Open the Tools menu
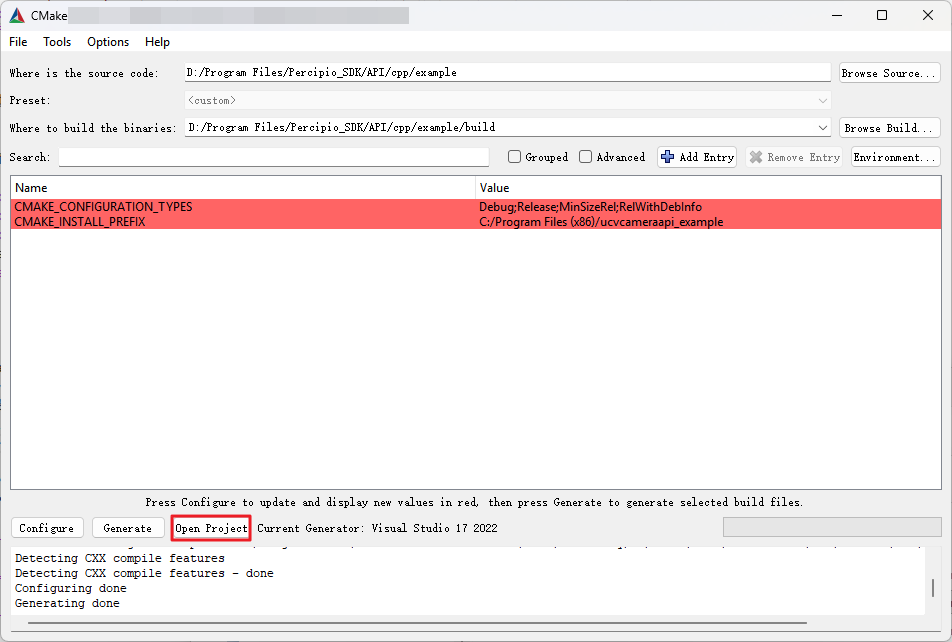This screenshot has height=642, width=952. point(57,42)
